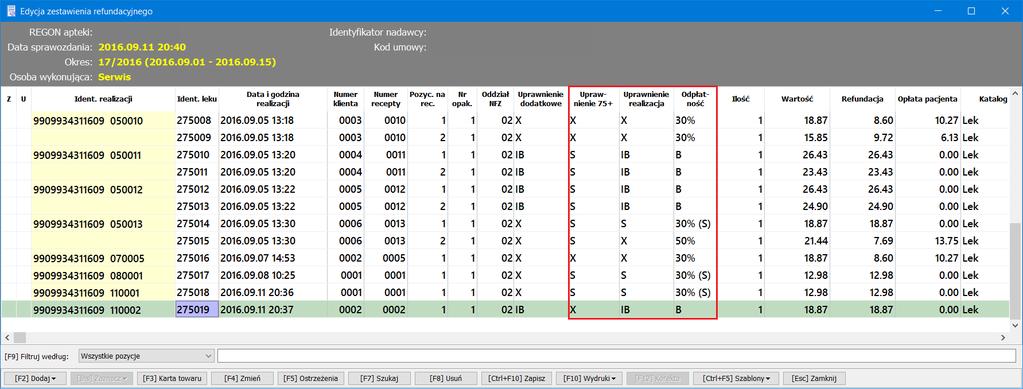Save with the [Ctrl+F10] Zapisz button
The width and height of the screenshot is (1023, 389).
[x=518, y=378]
